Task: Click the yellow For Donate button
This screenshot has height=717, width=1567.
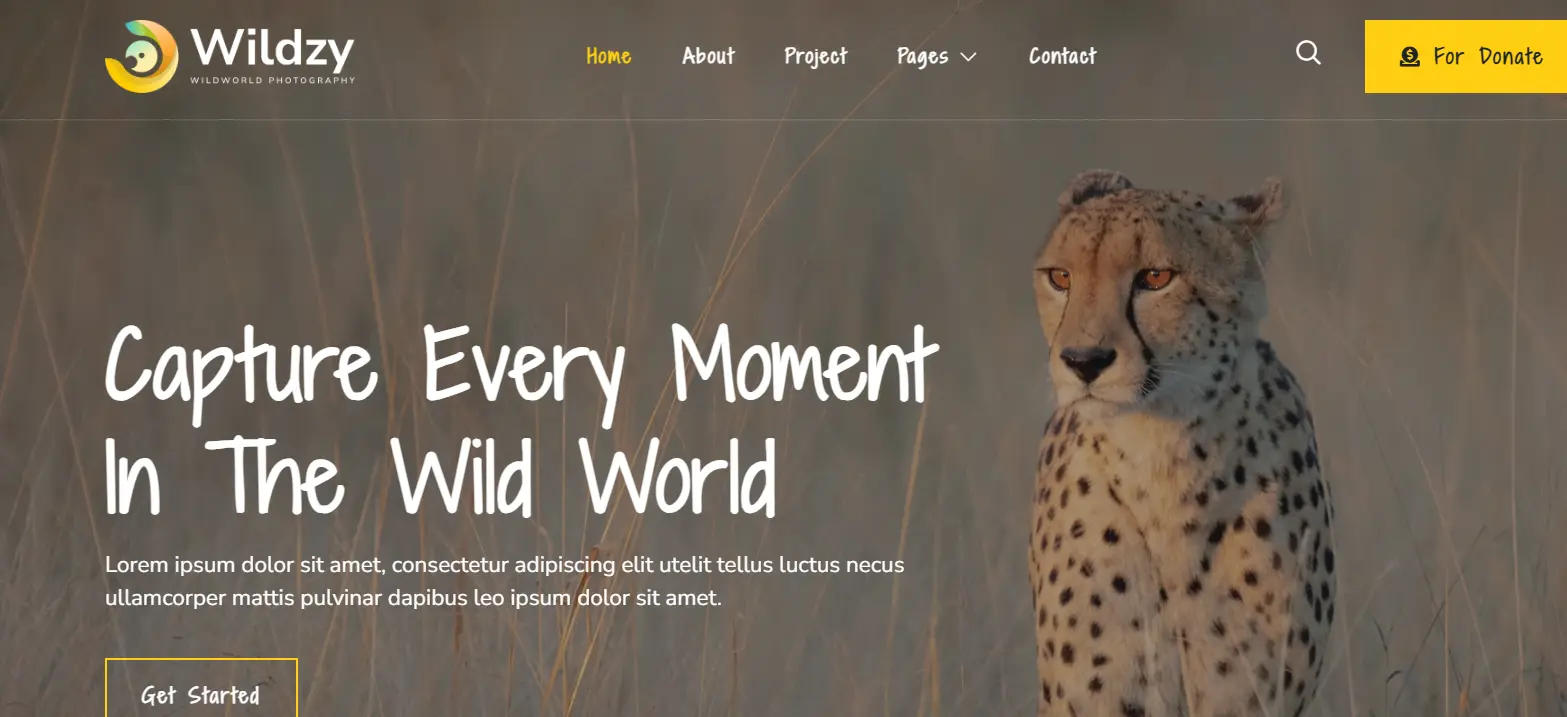Action: click(1466, 56)
